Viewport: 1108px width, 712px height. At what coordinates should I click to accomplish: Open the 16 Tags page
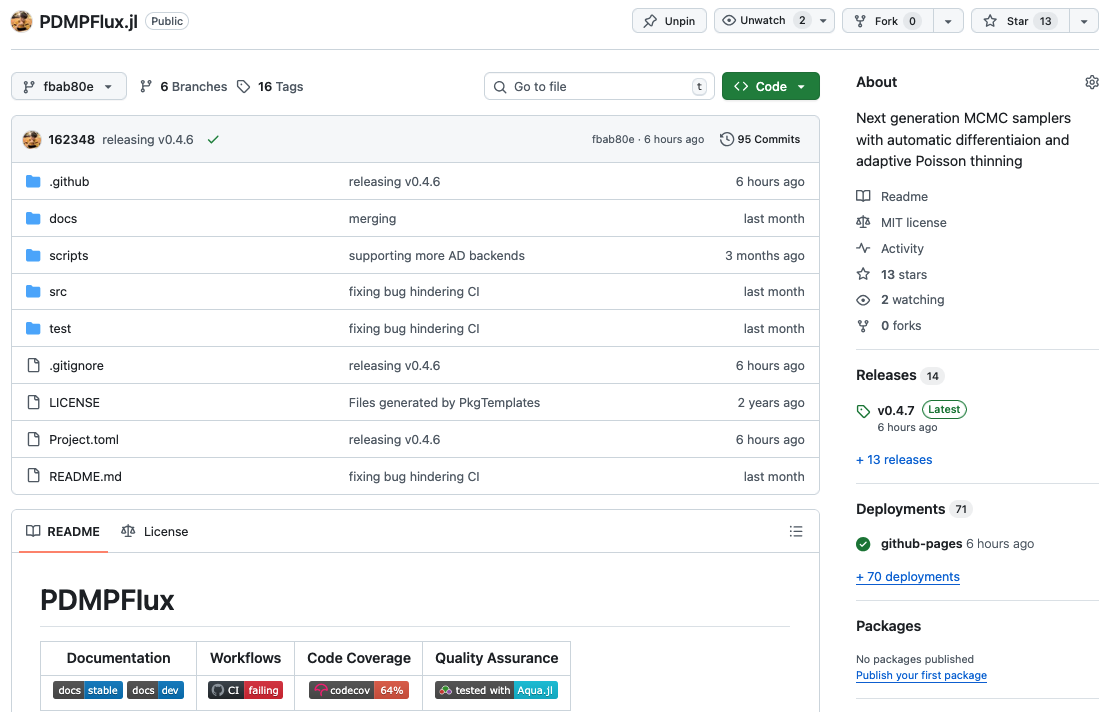[270, 87]
